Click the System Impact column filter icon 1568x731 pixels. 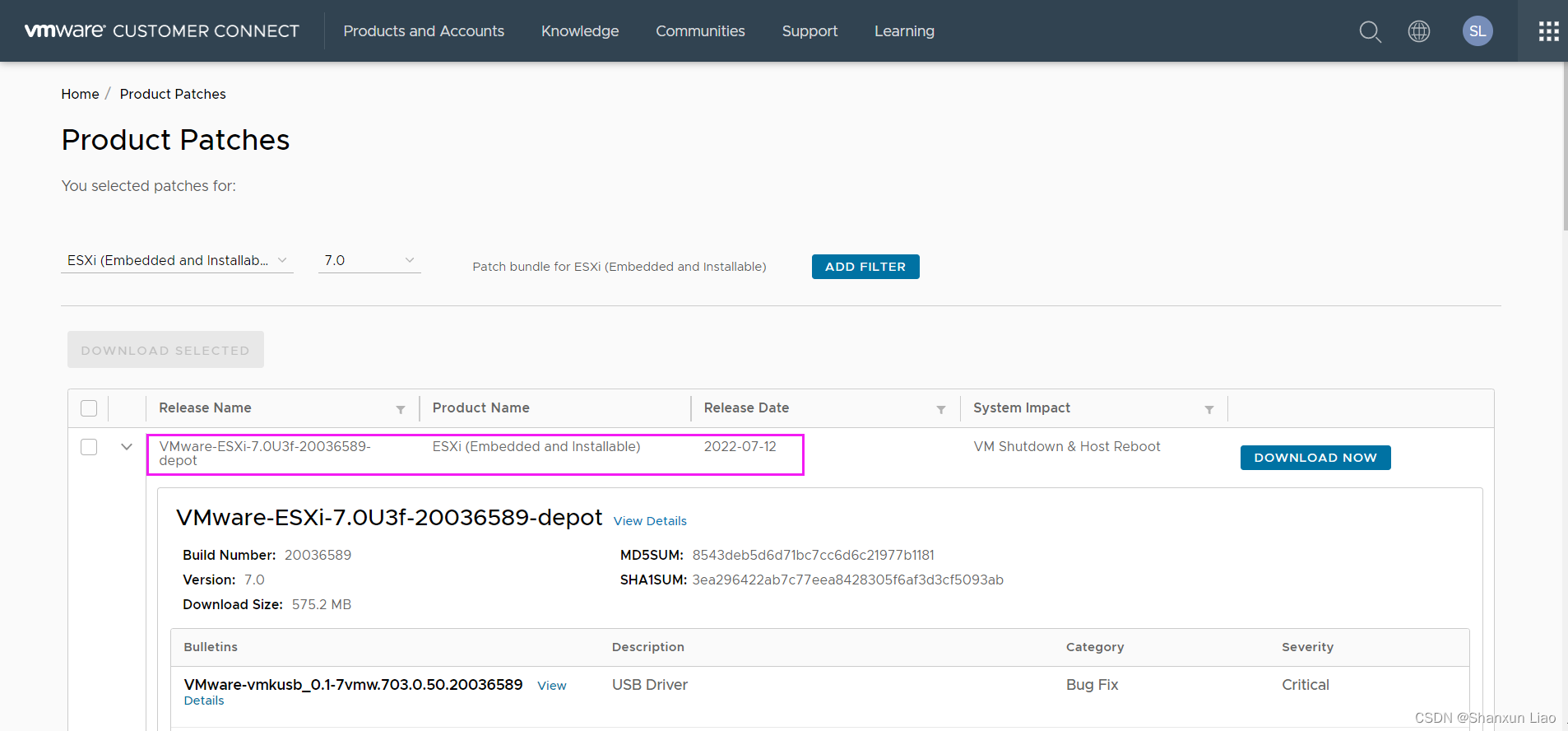(1209, 409)
